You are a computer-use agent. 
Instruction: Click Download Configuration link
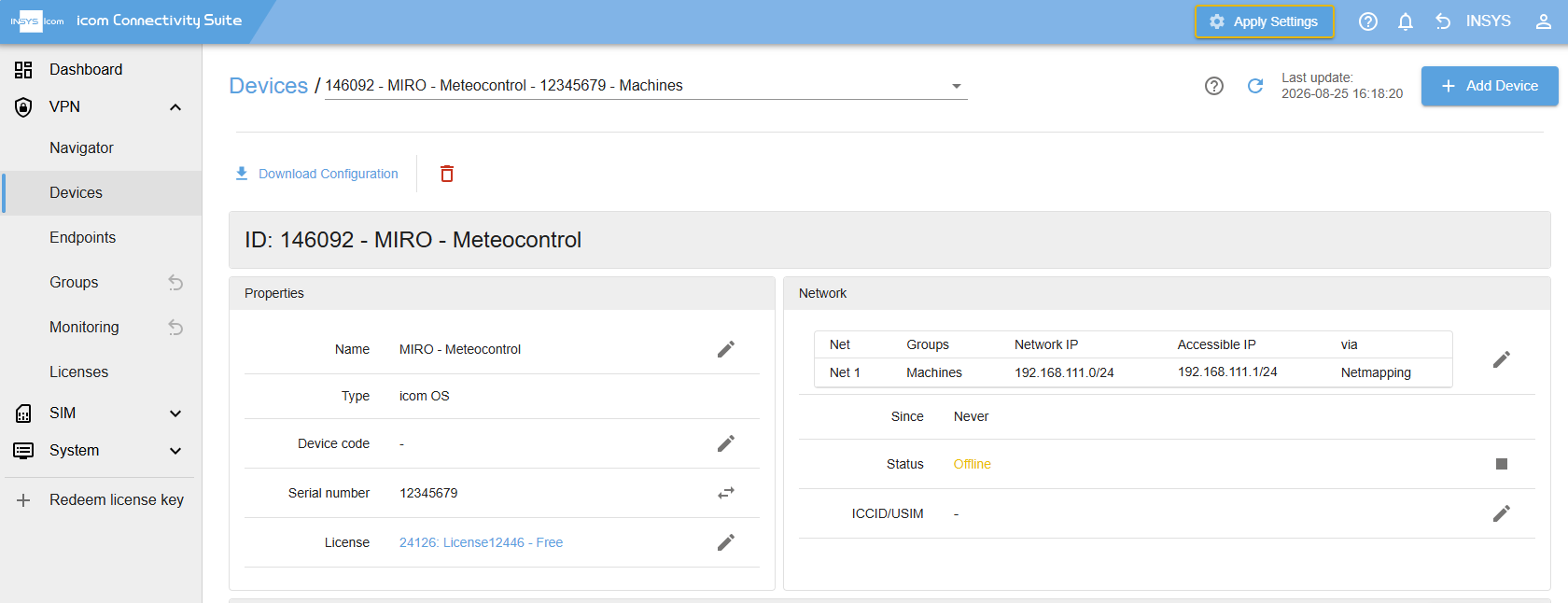click(x=329, y=174)
